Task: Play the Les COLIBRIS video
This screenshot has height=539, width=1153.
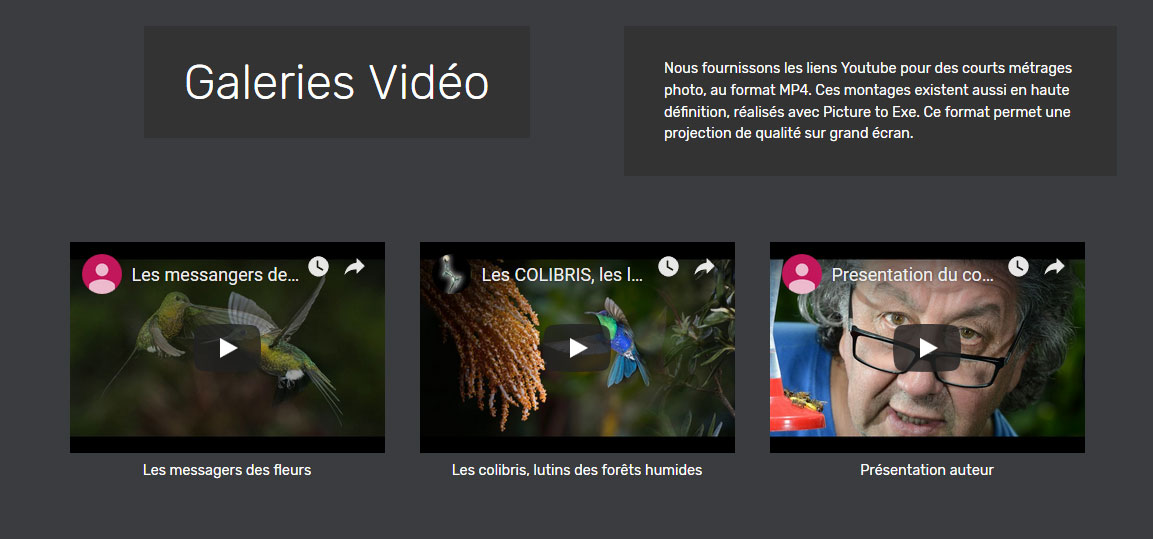Action: click(577, 348)
